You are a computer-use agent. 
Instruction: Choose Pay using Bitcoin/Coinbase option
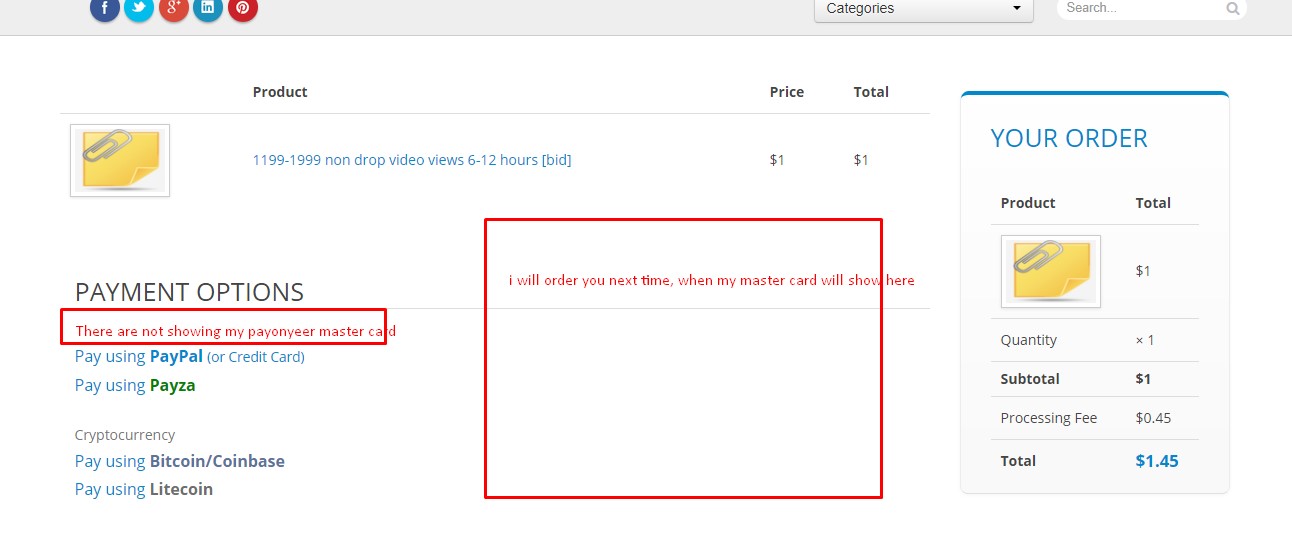tap(180, 461)
